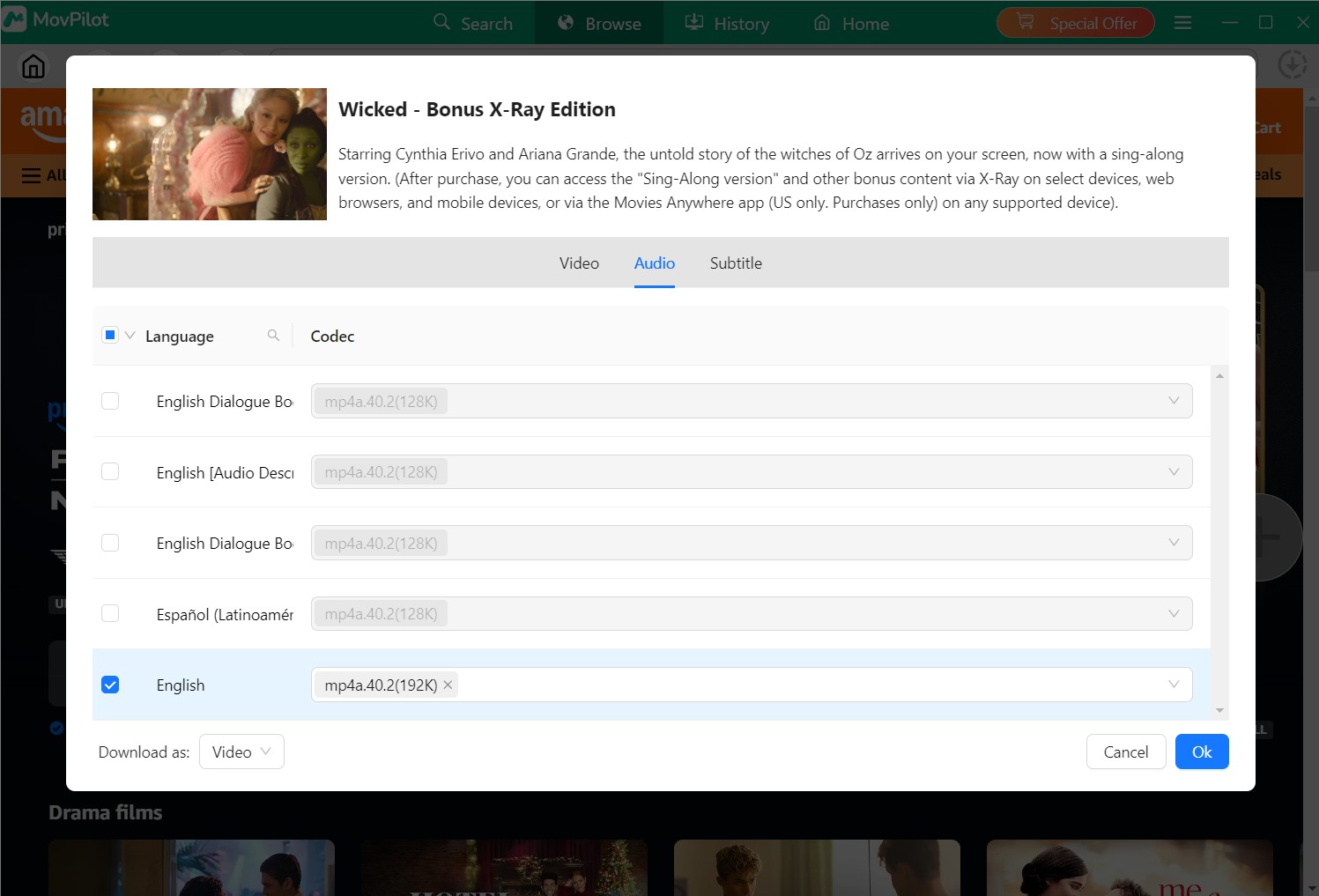Screen dimensions: 1319x896
Task: Check the Español (Latinoamérica) audio checkbox
Action: tap(110, 612)
